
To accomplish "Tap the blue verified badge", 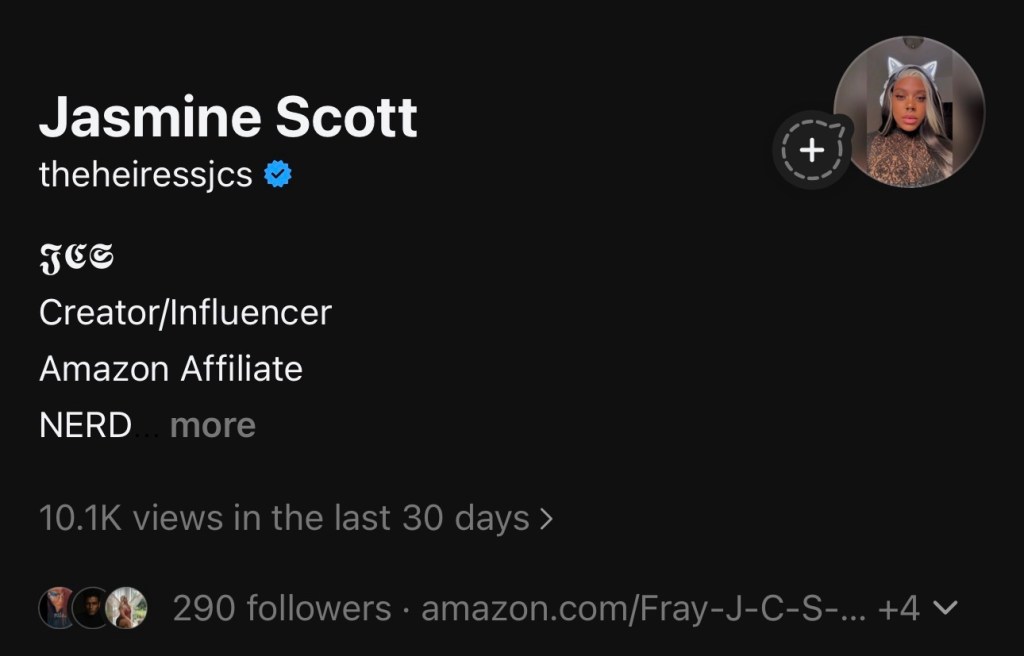I will (x=277, y=176).
